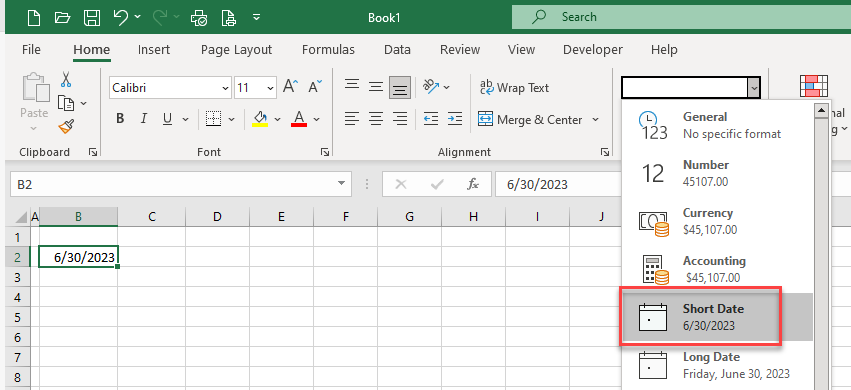
Task: Open Clipboard dialog launcher
Action: [x=92, y=153]
